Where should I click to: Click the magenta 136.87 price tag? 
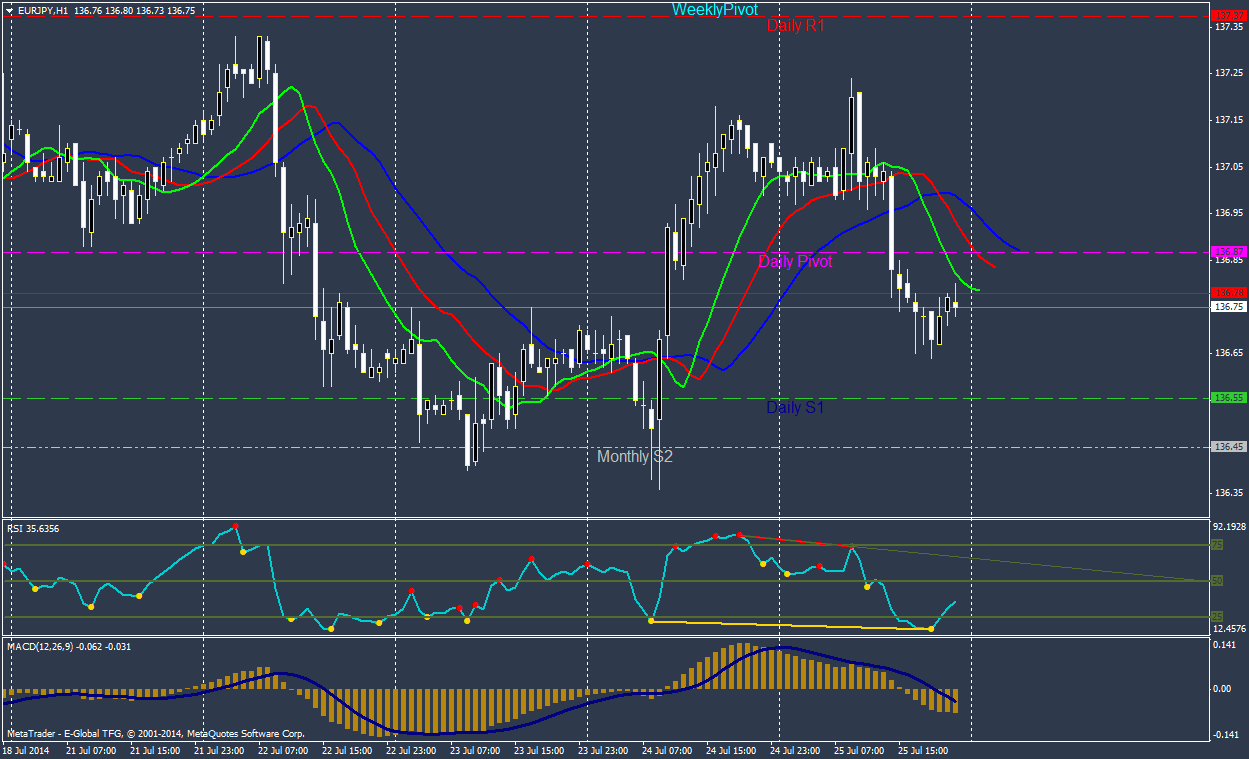[1227, 251]
